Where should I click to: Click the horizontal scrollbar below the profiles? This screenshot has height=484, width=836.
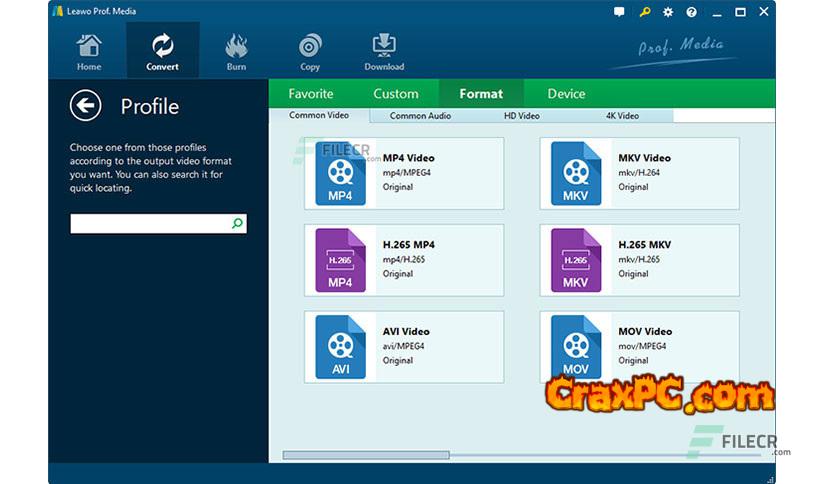366,455
